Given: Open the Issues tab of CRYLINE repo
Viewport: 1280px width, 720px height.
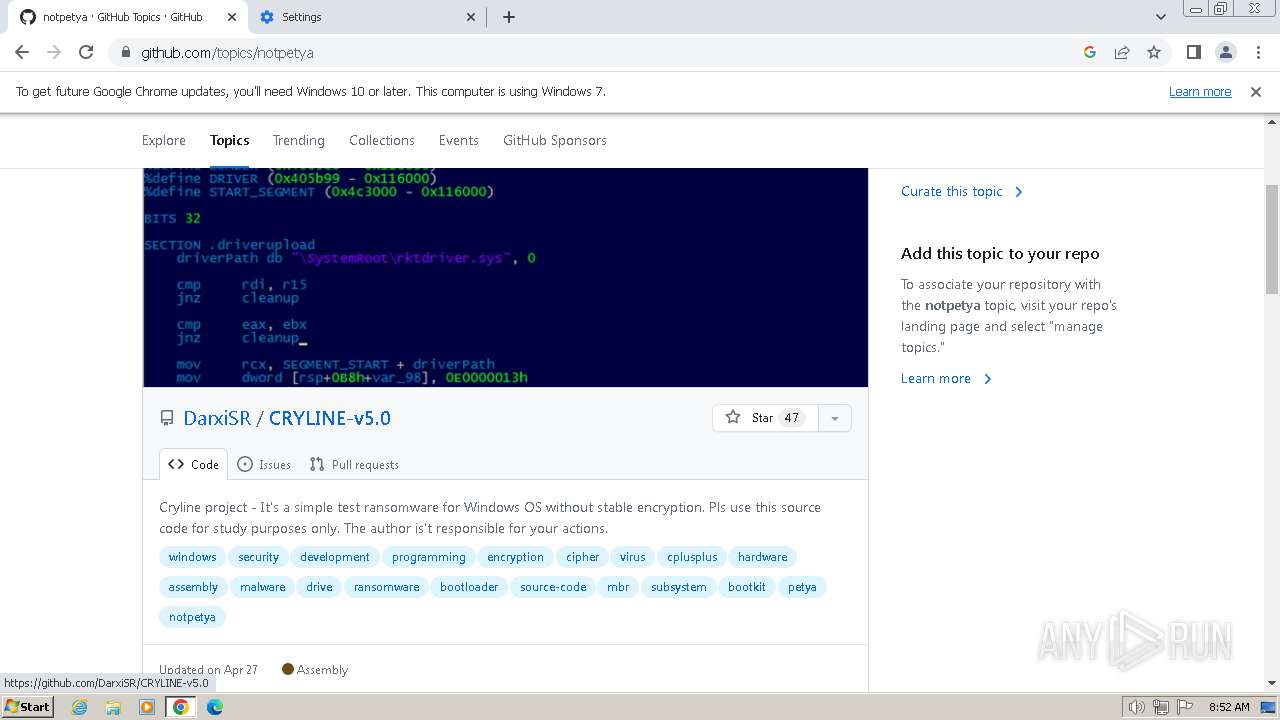Looking at the screenshot, I should (264, 464).
